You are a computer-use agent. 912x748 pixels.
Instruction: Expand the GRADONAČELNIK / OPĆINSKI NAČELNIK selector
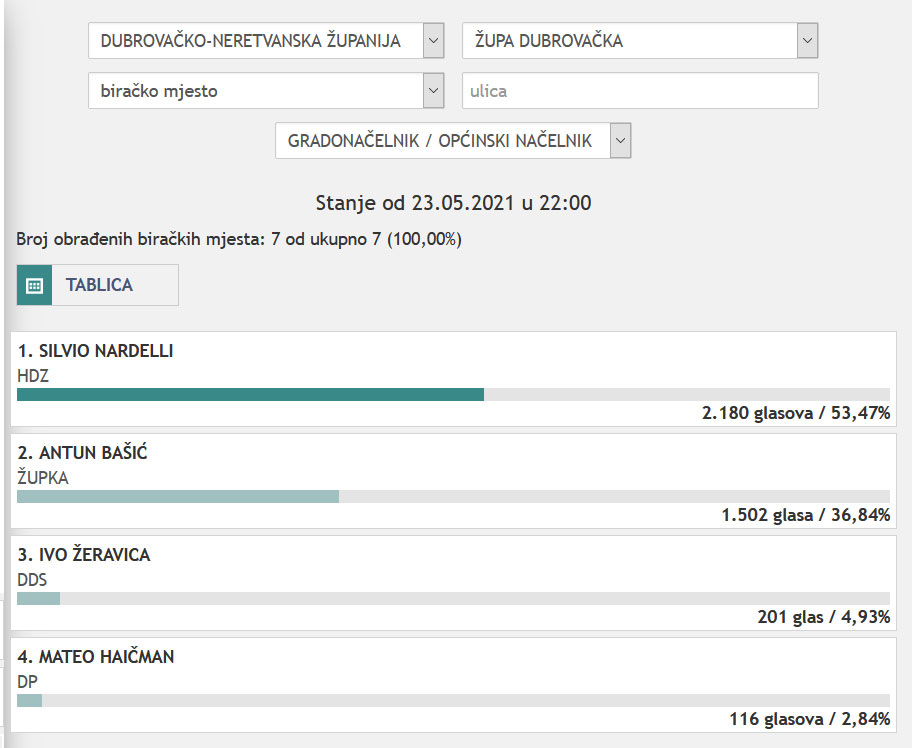tap(441, 141)
